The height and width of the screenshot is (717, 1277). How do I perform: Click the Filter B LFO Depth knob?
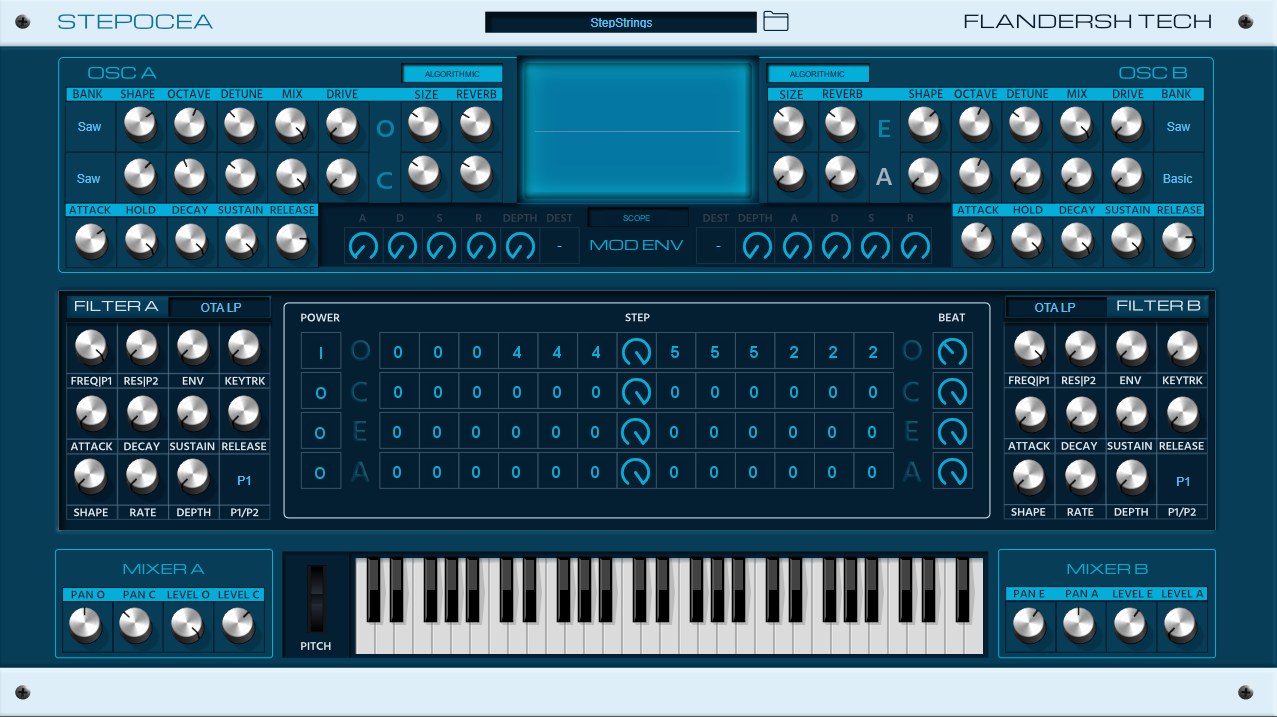pos(1131,478)
